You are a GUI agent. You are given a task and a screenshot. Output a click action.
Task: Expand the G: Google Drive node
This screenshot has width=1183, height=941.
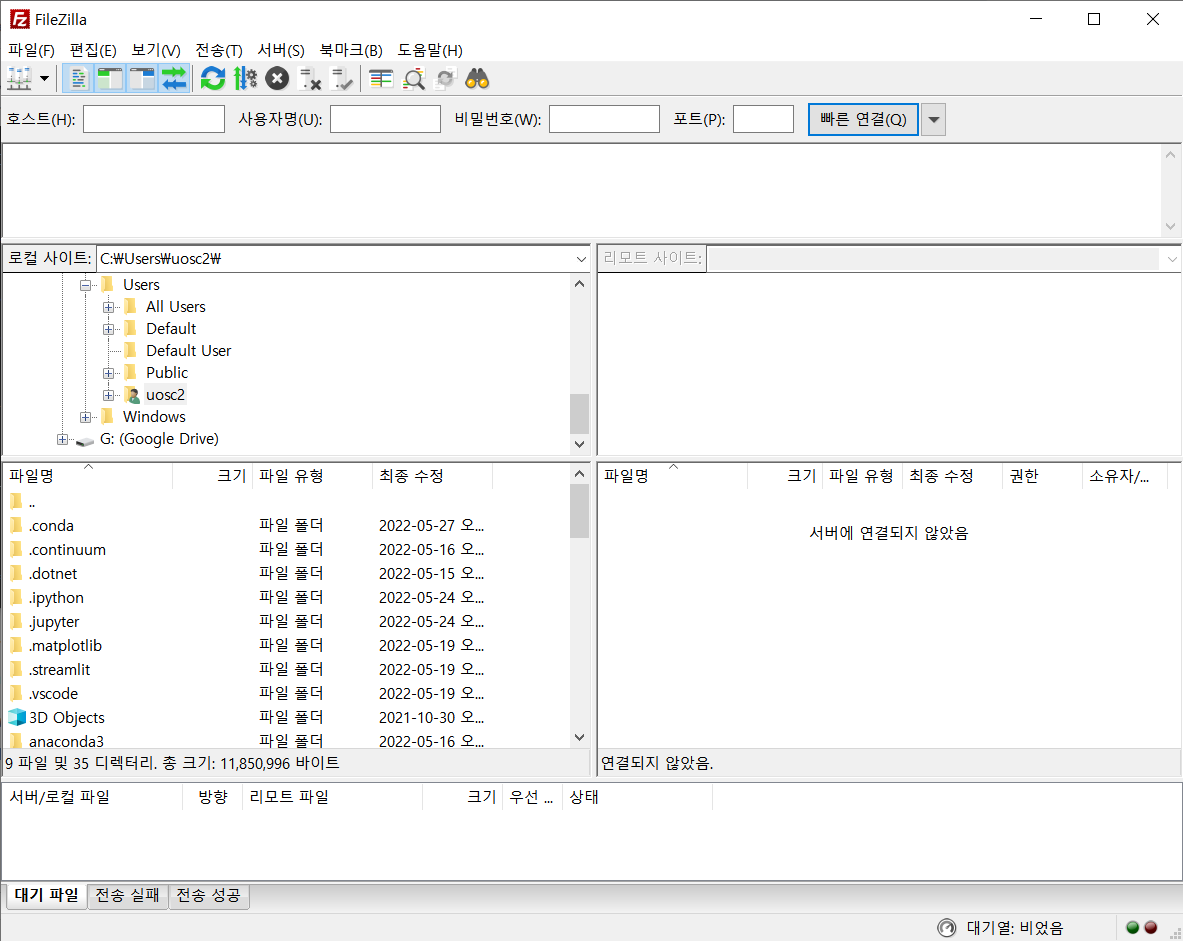(63, 439)
